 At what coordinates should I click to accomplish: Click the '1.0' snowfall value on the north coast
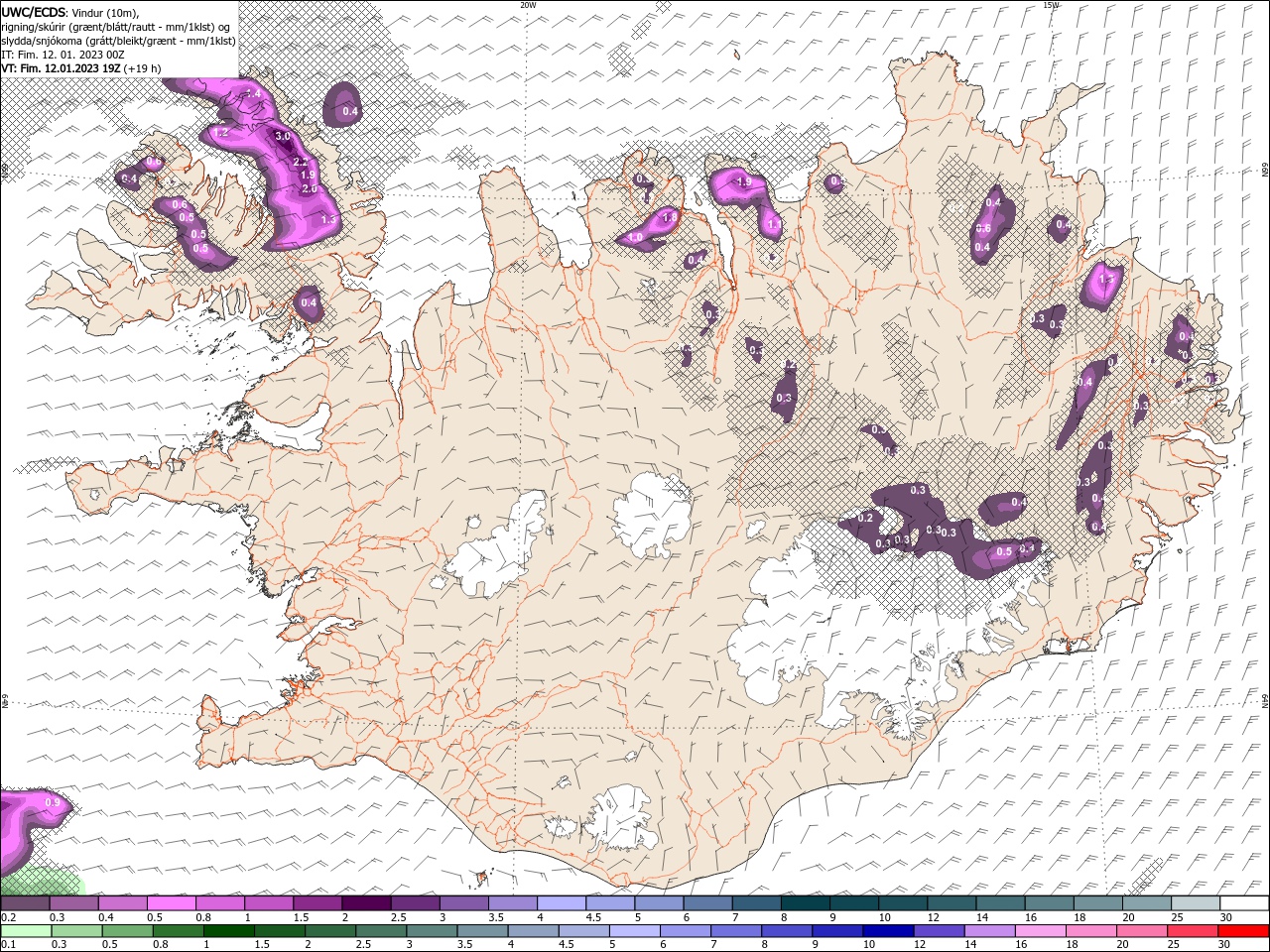pyautogui.click(x=636, y=238)
